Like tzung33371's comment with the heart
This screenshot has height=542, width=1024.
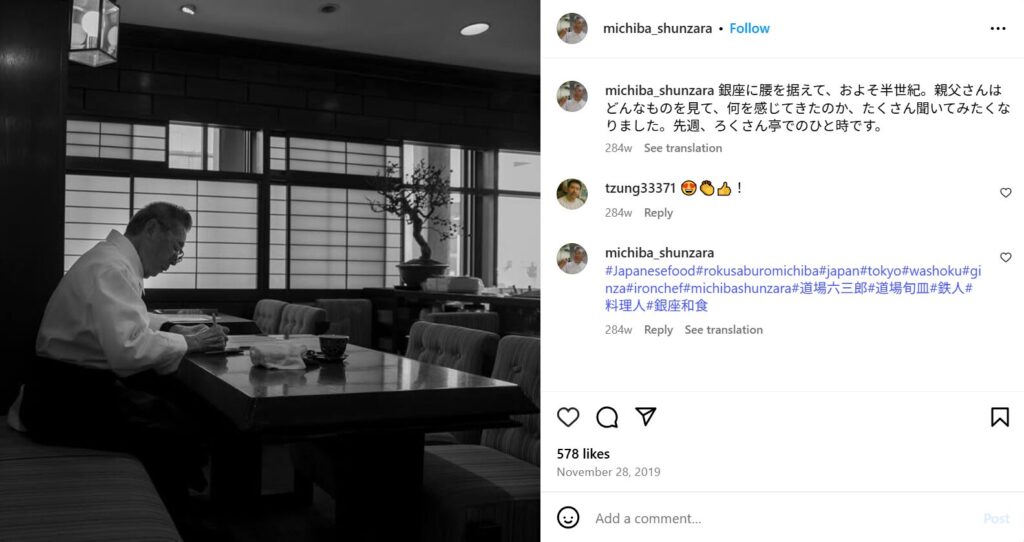pos(1006,193)
